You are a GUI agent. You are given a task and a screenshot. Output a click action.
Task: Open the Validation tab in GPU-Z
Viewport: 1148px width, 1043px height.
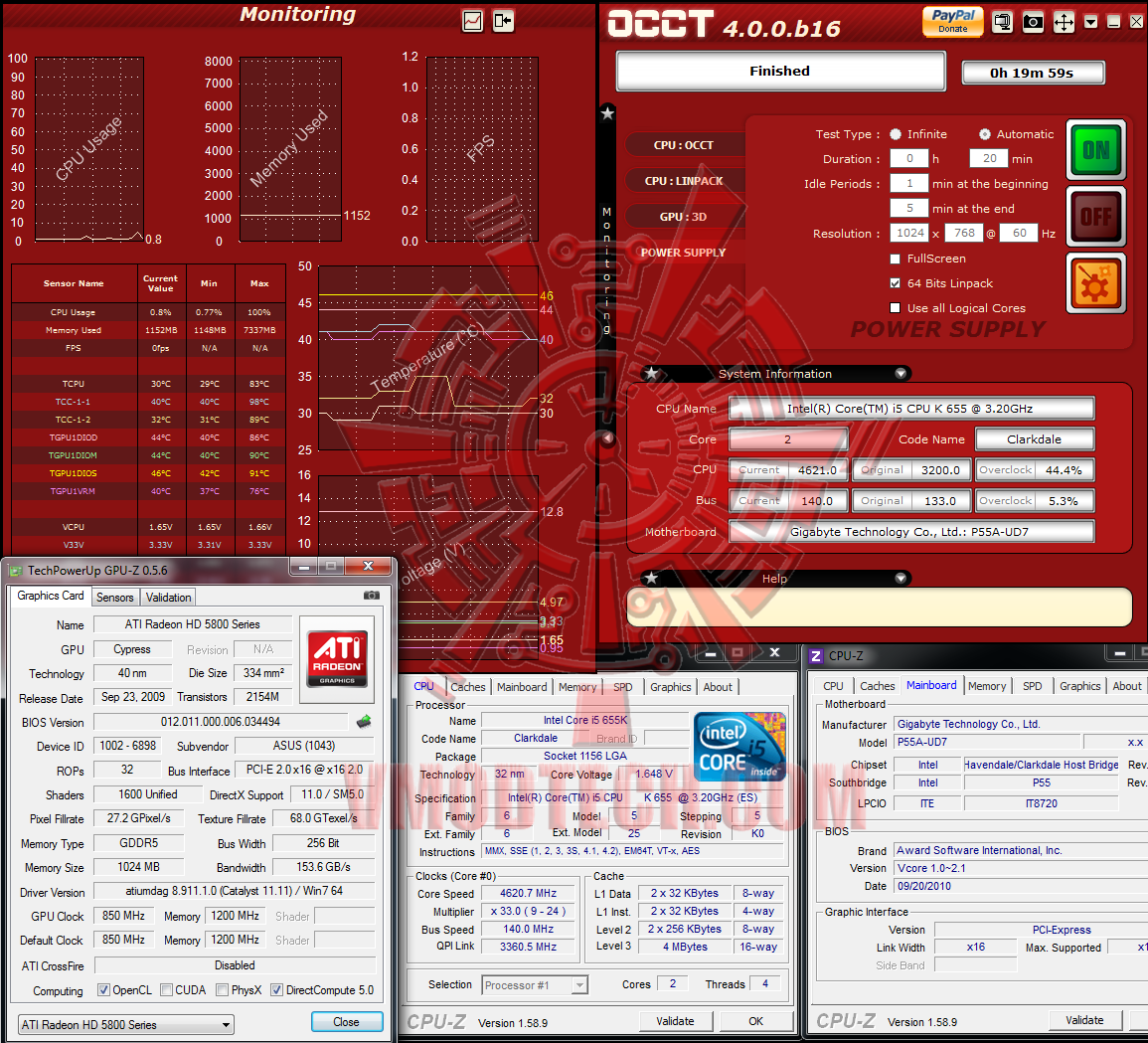point(168,597)
